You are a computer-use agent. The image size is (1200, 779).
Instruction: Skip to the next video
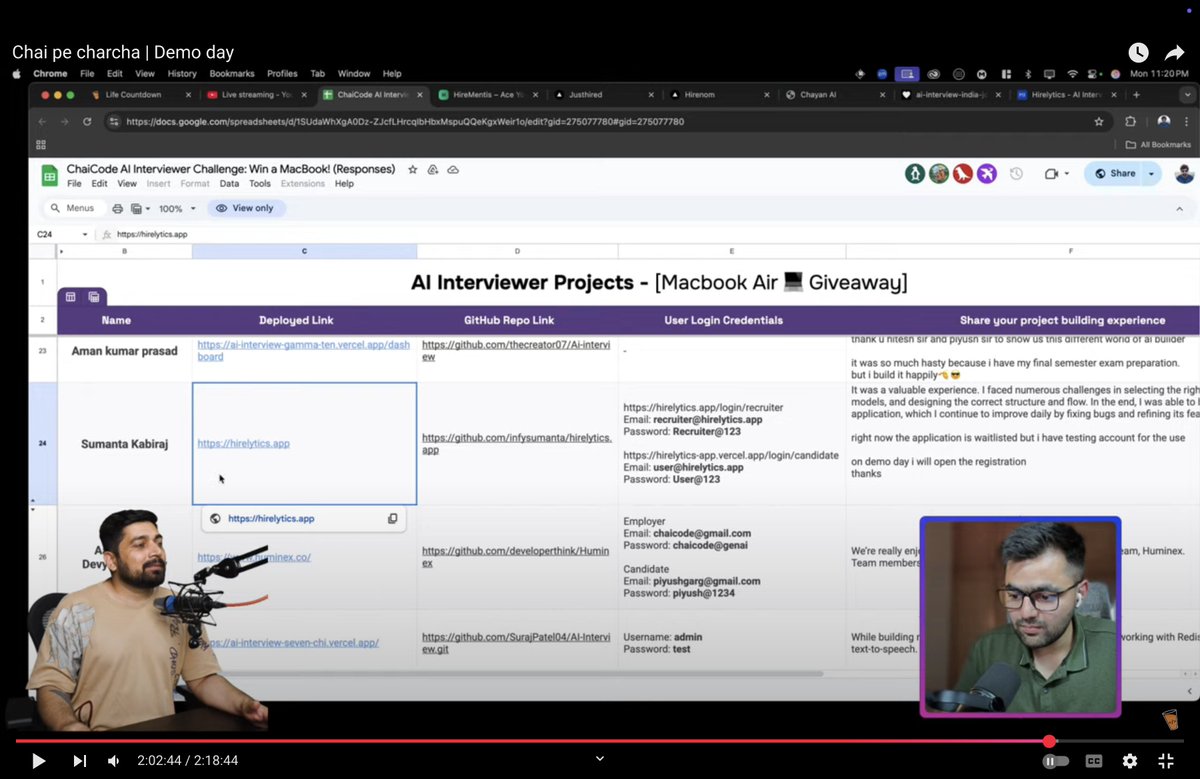[80, 761]
